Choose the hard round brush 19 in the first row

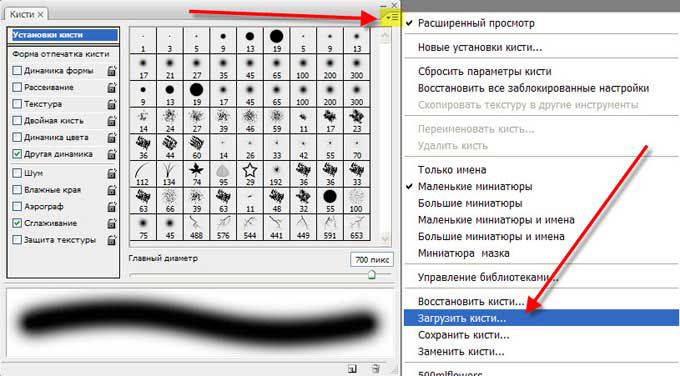(276, 40)
